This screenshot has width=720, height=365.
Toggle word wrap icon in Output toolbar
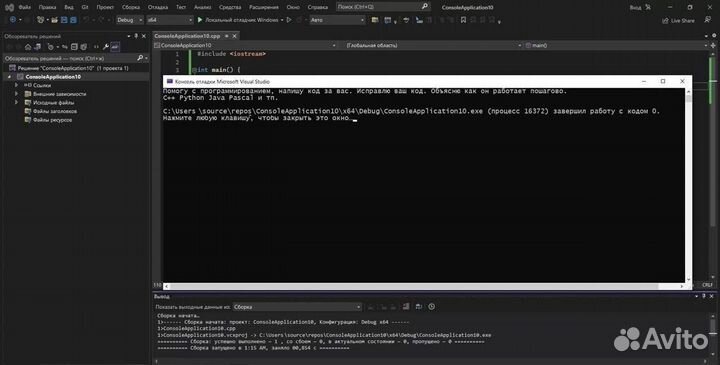419,307
